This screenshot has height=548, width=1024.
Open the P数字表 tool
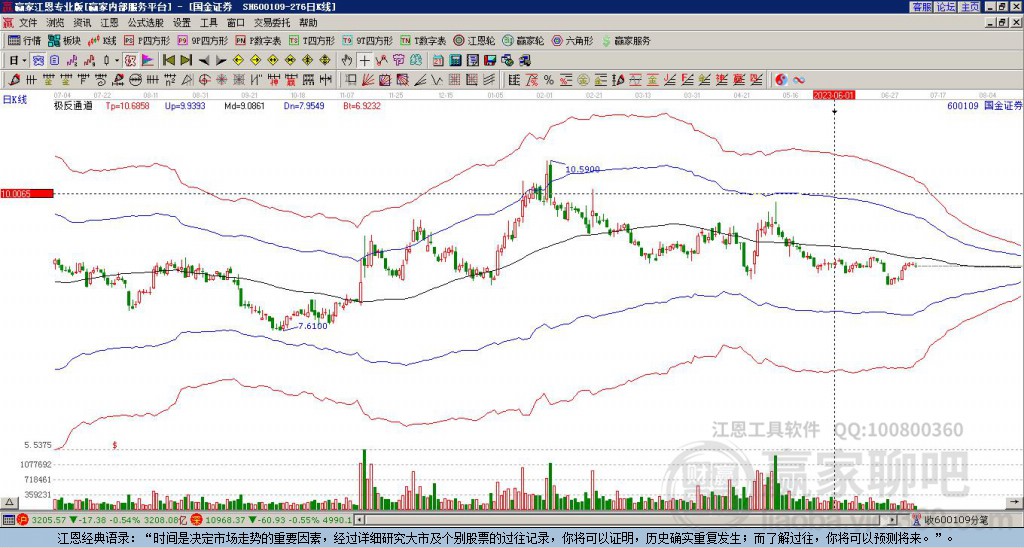258,40
